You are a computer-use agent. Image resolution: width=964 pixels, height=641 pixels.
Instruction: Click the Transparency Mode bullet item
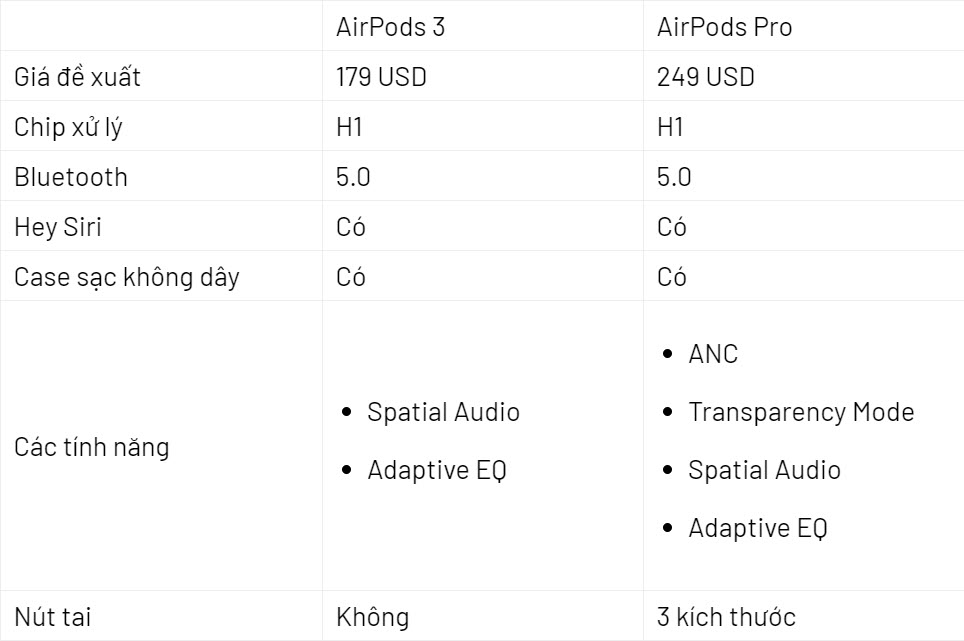801,412
